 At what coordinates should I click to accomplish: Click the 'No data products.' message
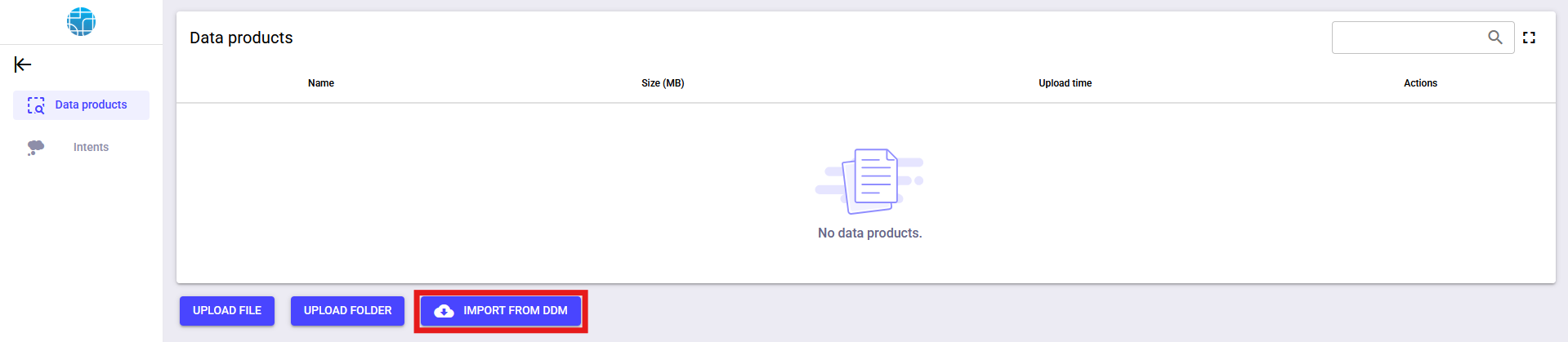tap(869, 233)
